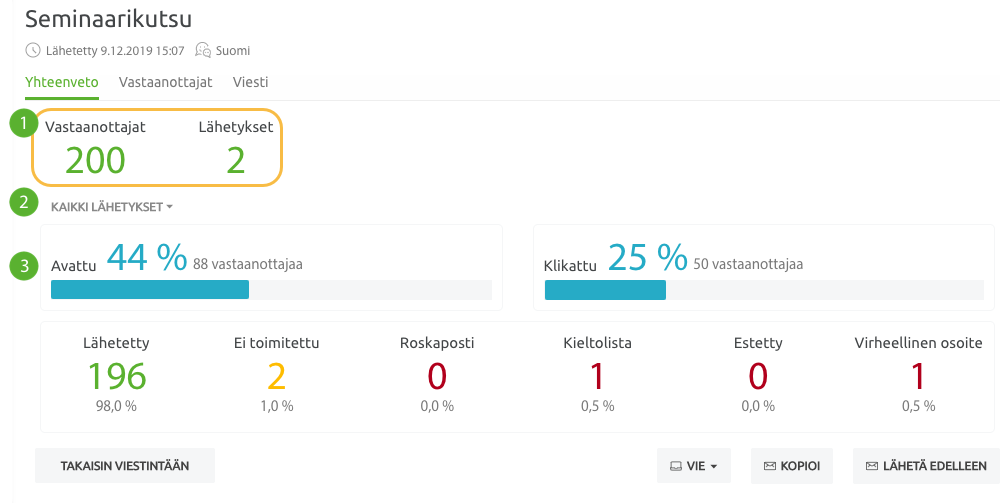Click the Virheellinen osoite heading

pyautogui.click(x=918, y=343)
